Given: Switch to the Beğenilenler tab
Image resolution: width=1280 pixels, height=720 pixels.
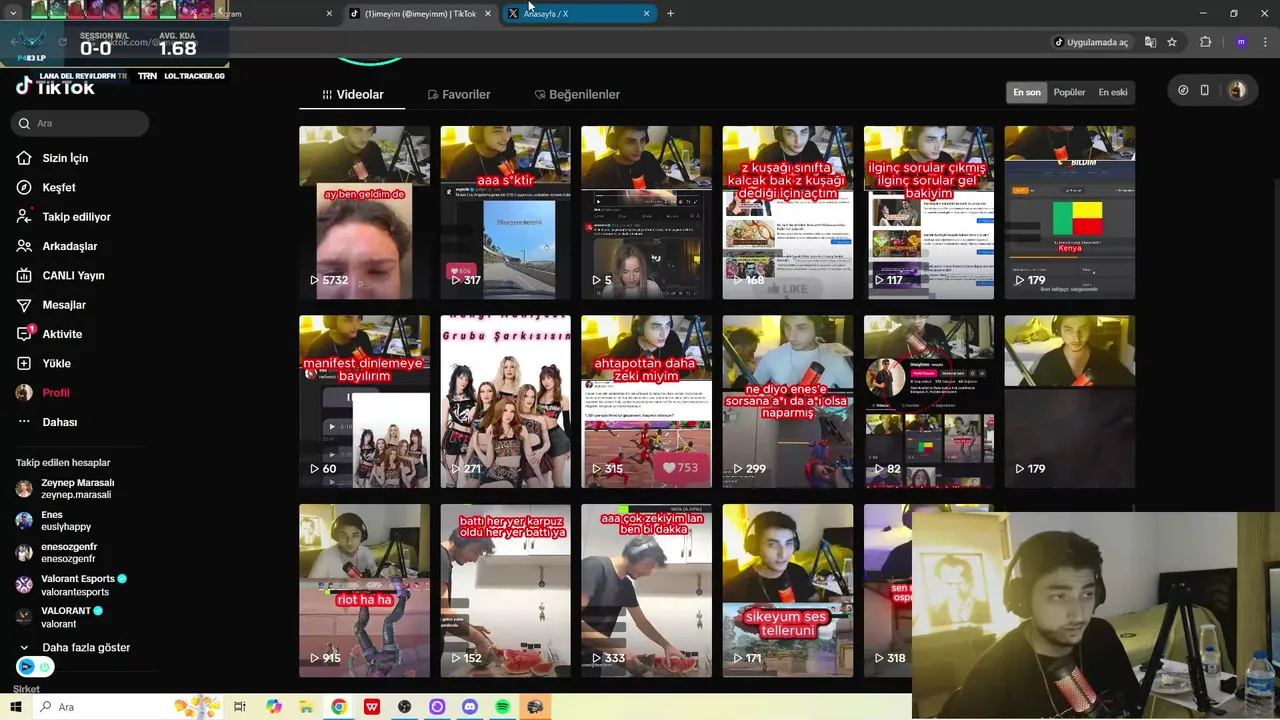Looking at the screenshot, I should 577,94.
